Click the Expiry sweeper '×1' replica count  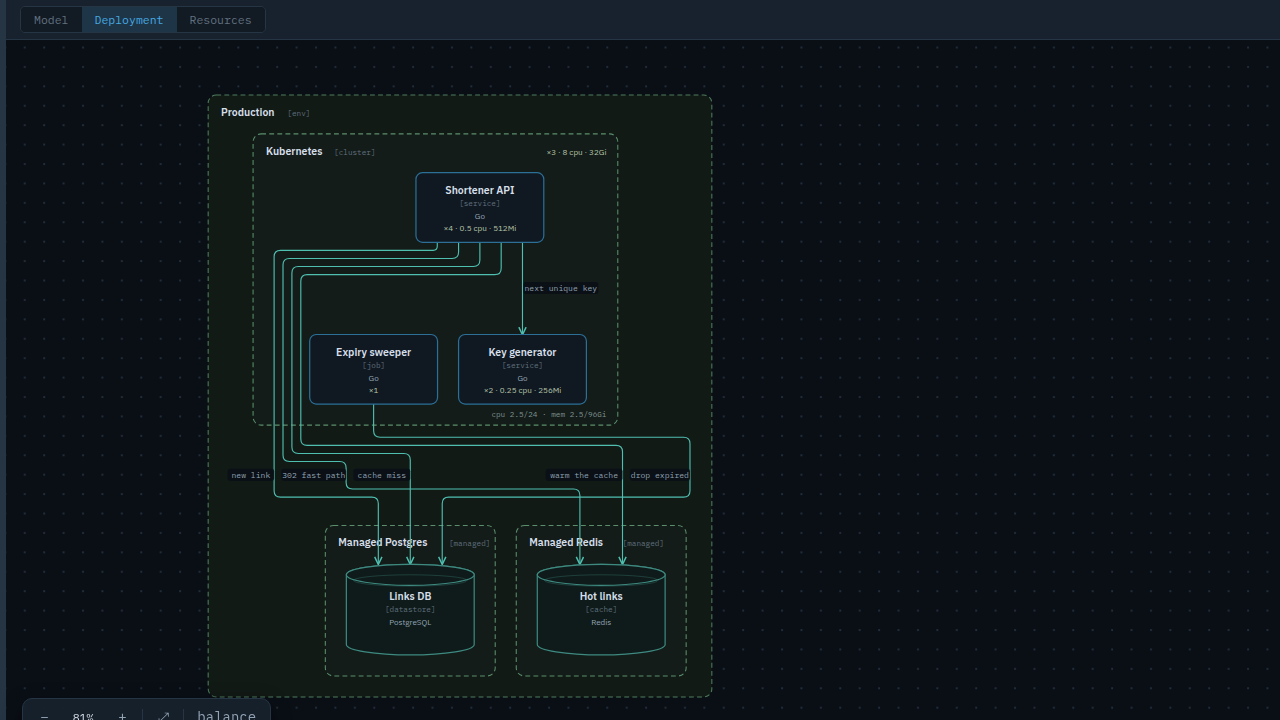[373, 390]
